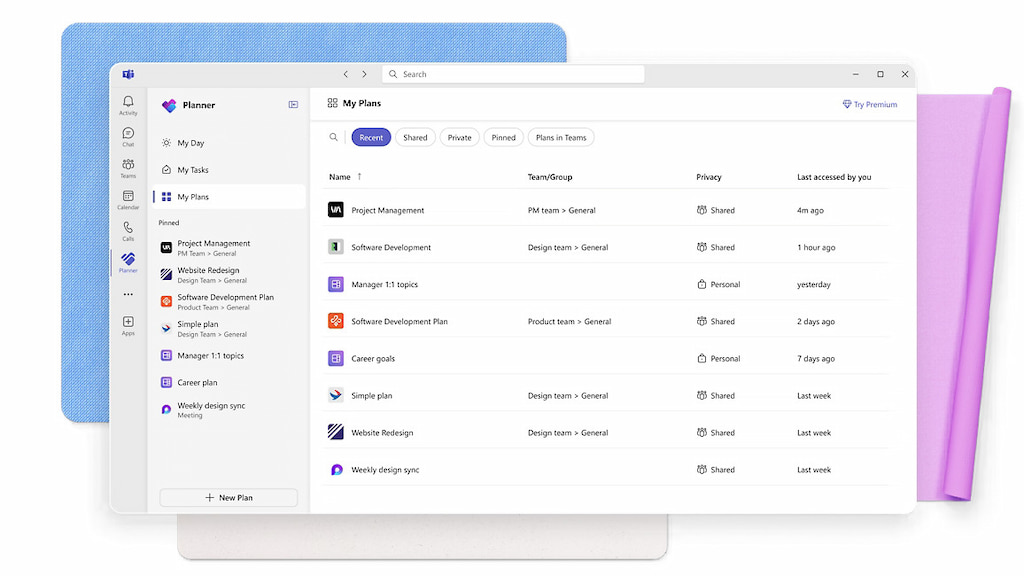The image size is (1024, 576).
Task: Toggle the Name column sort arrow
Action: pos(358,176)
